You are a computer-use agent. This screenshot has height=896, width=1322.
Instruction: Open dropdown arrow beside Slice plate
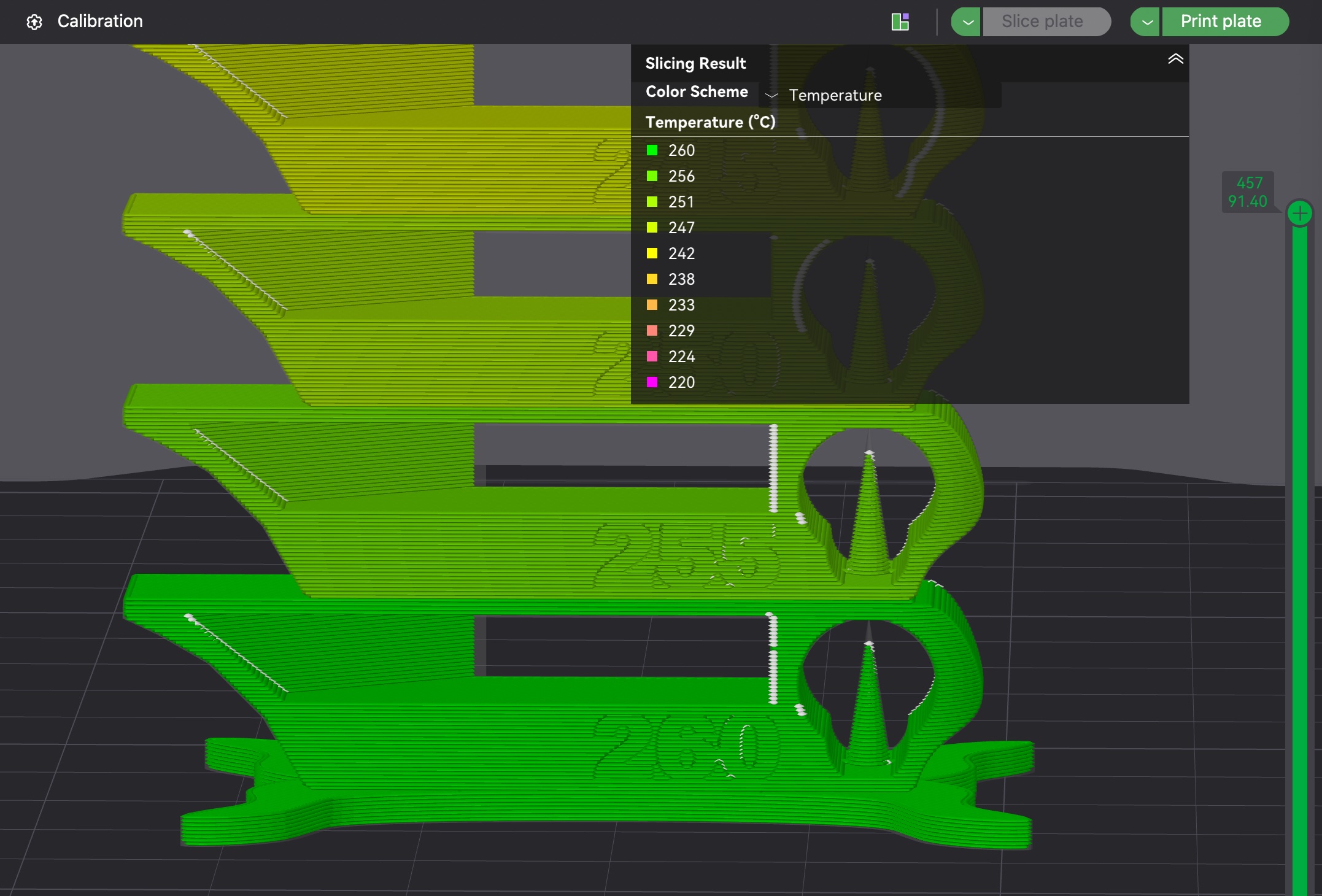pyautogui.click(x=967, y=22)
